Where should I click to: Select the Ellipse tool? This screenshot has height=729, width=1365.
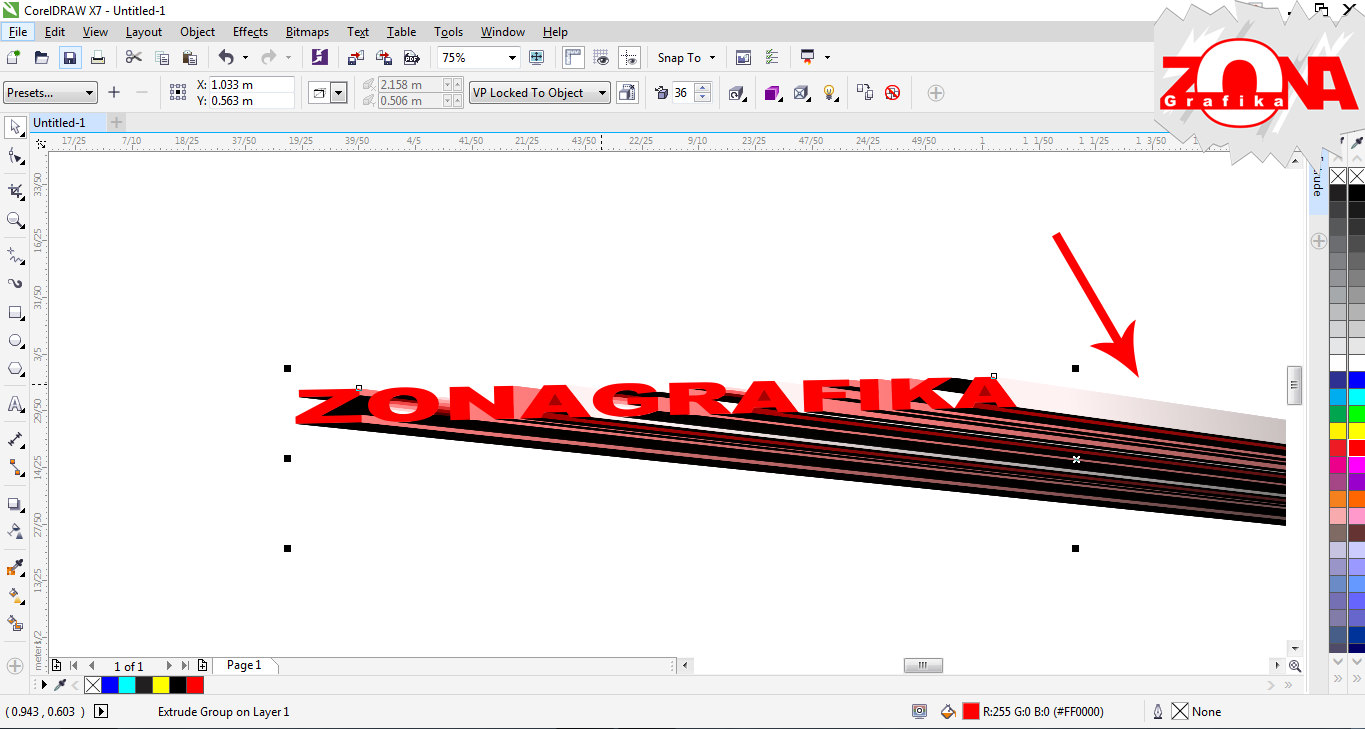coord(15,340)
